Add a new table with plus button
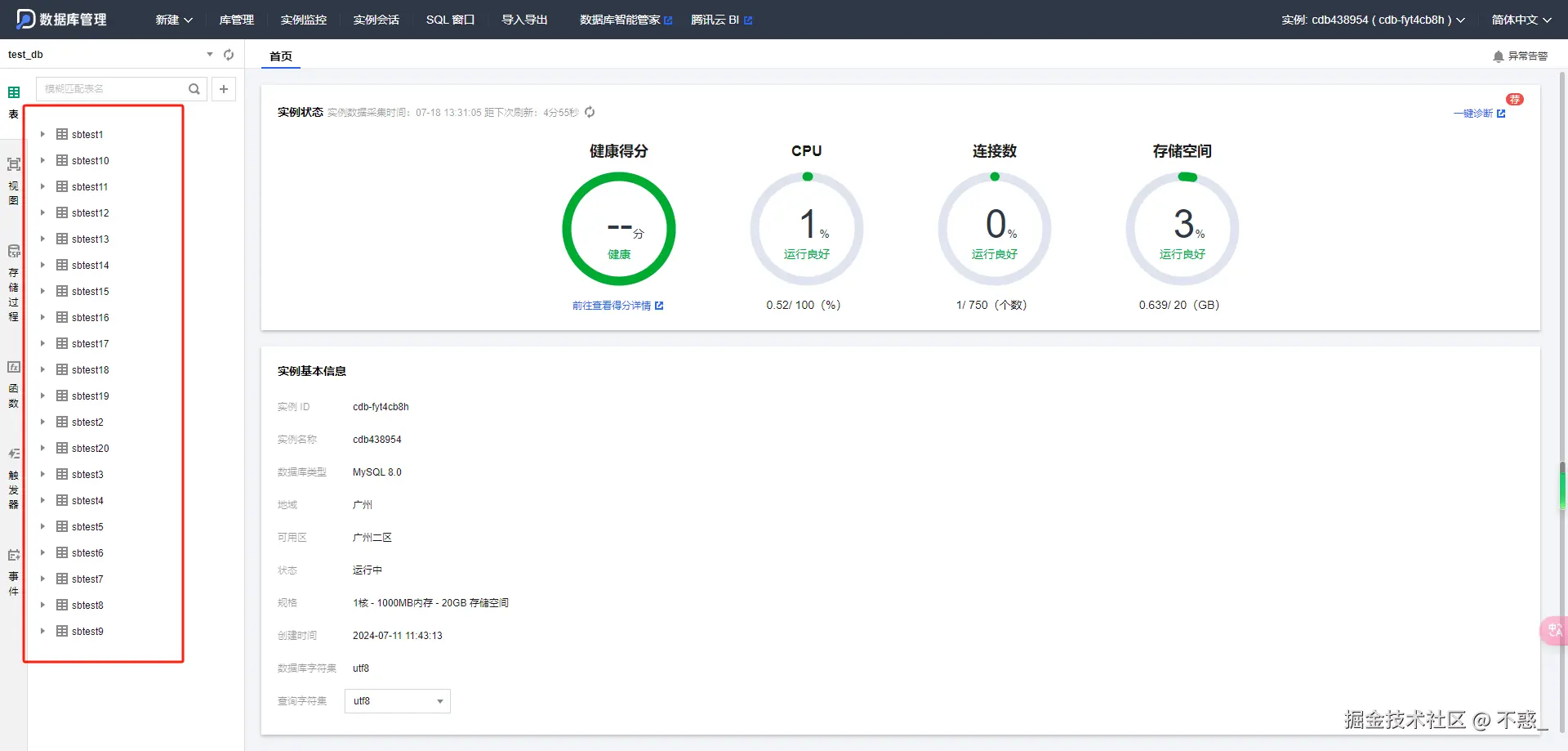Viewport: 1568px width, 751px height. (224, 89)
